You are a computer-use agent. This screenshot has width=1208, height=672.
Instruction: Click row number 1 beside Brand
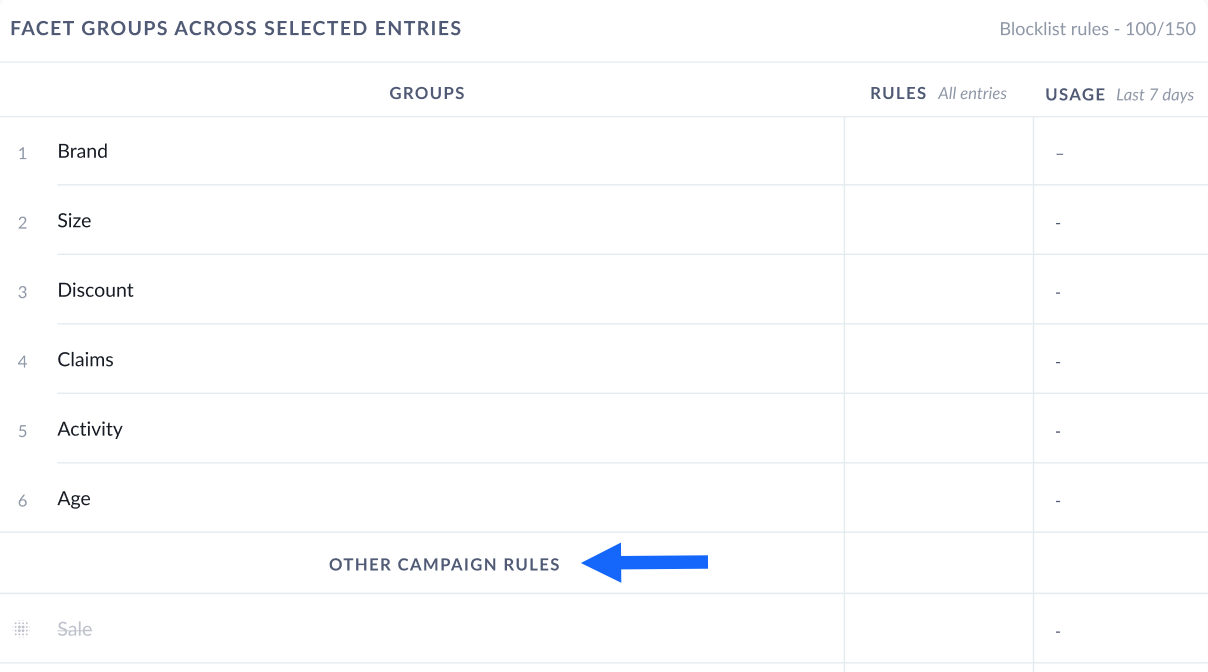(x=22, y=153)
